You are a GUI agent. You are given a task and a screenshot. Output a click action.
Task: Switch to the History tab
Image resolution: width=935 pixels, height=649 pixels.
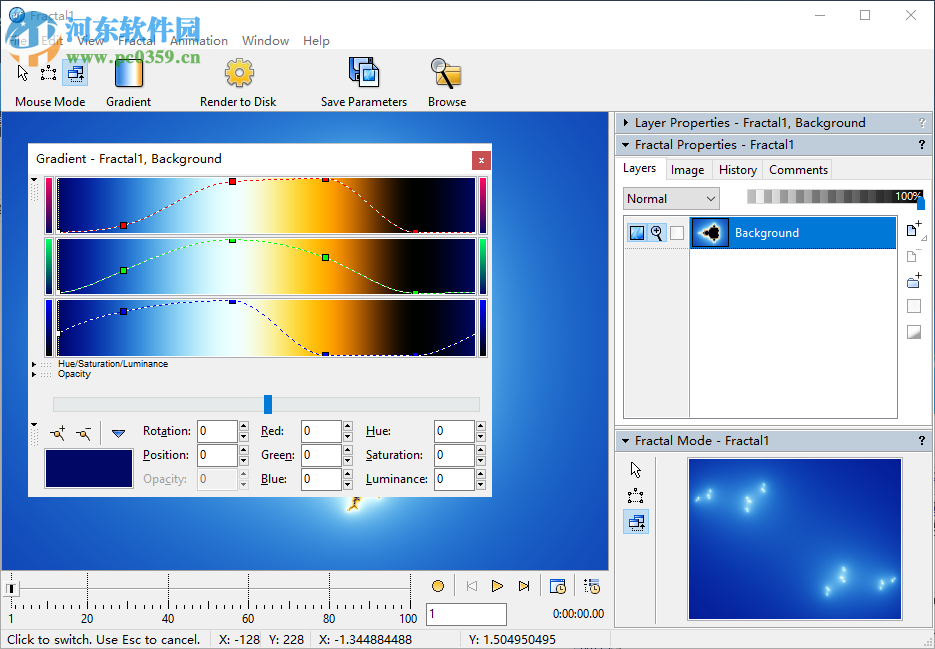click(737, 170)
